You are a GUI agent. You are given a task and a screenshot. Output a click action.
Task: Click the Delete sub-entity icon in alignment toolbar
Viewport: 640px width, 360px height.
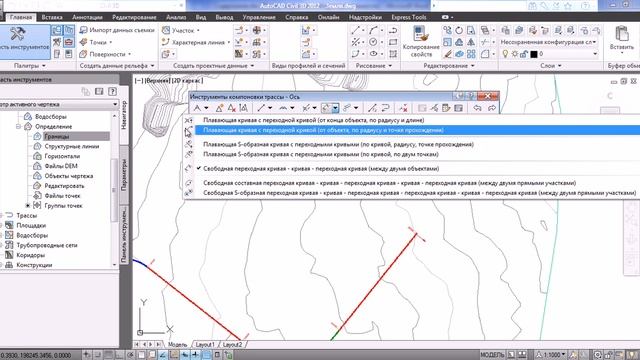coord(403,108)
